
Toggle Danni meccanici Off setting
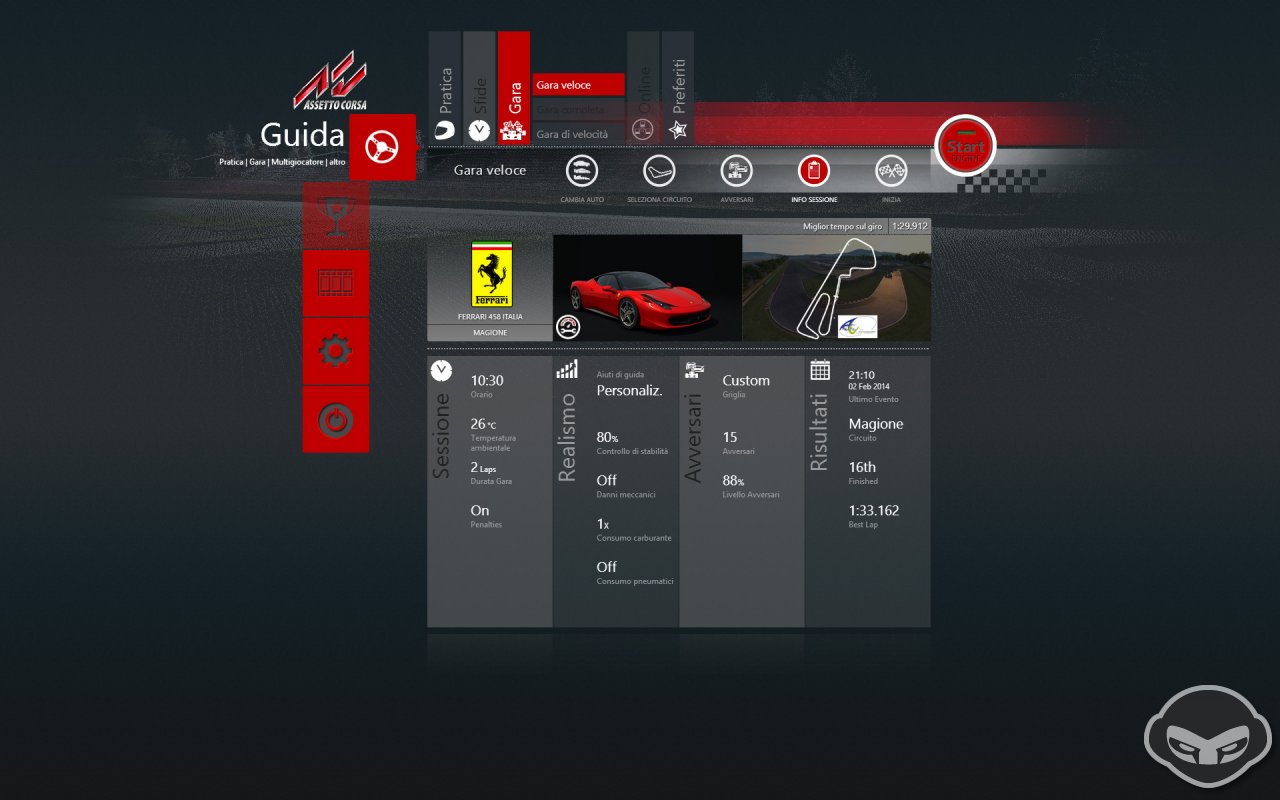[x=607, y=480]
